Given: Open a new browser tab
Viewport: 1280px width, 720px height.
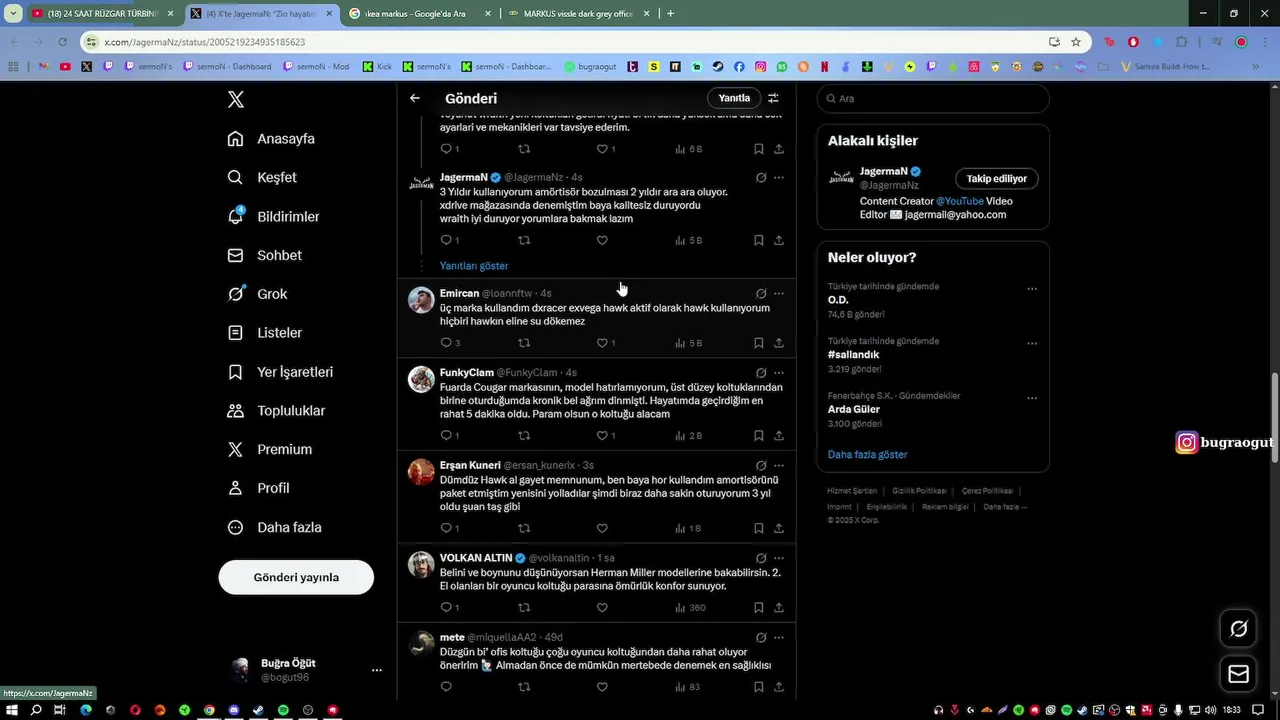Looking at the screenshot, I should [670, 14].
